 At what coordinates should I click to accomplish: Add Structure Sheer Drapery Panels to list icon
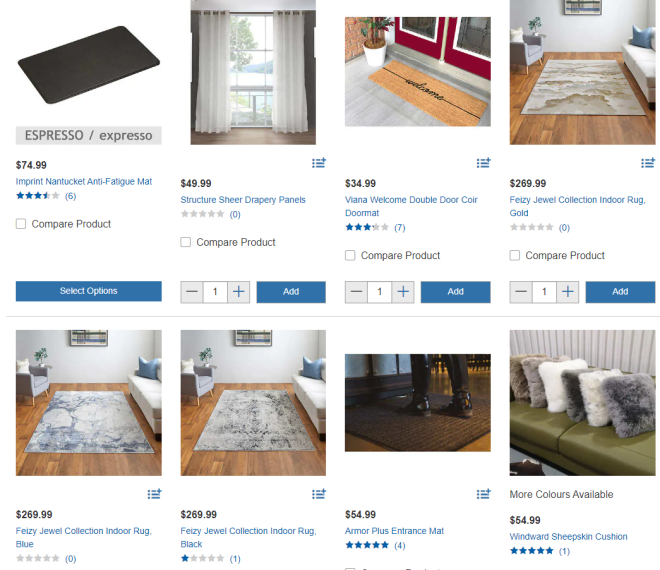point(319,163)
